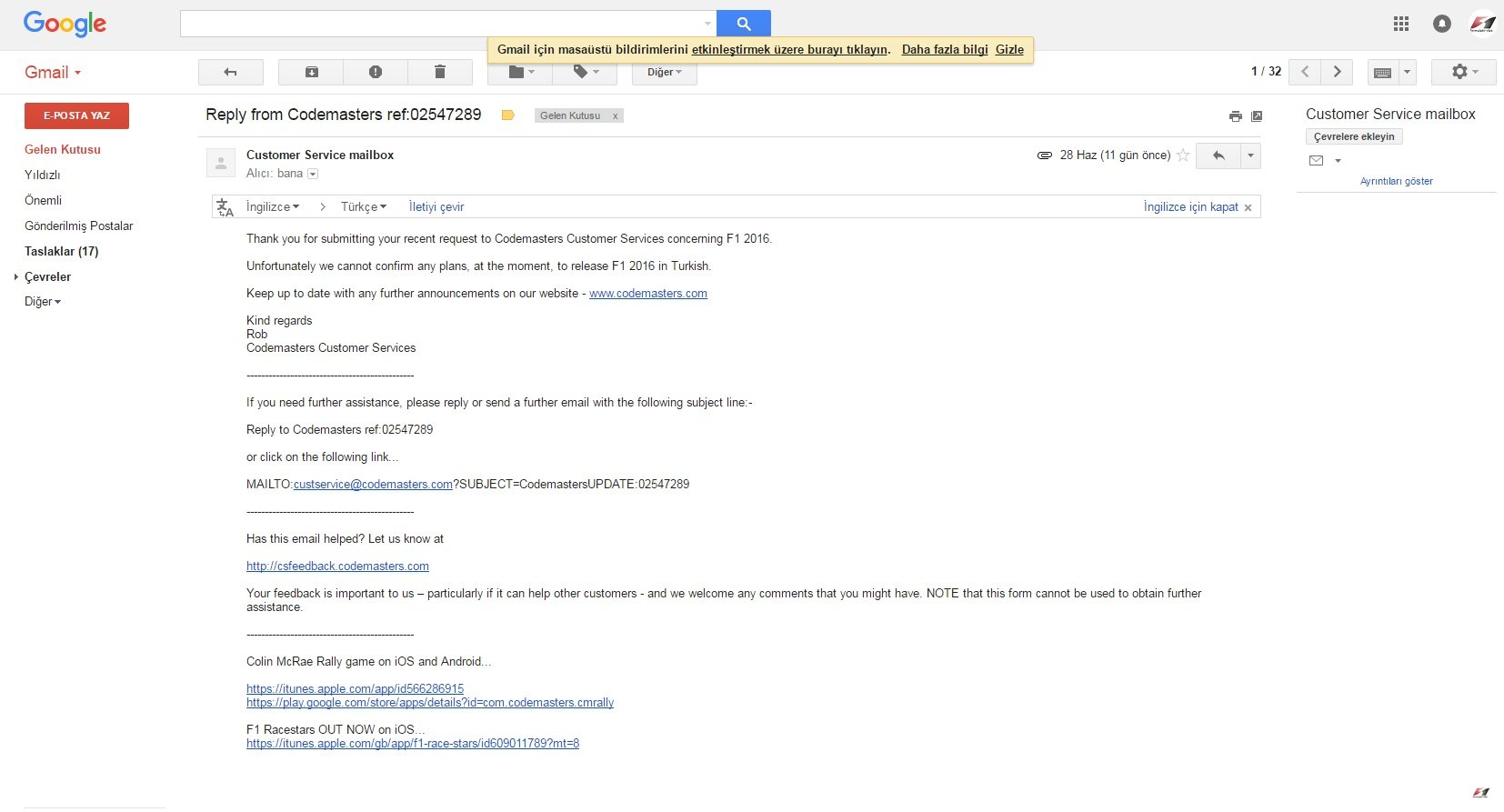This screenshot has width=1504, height=812.
Task: Open the Diğer actions dropdown in toolbar
Action: tap(664, 72)
